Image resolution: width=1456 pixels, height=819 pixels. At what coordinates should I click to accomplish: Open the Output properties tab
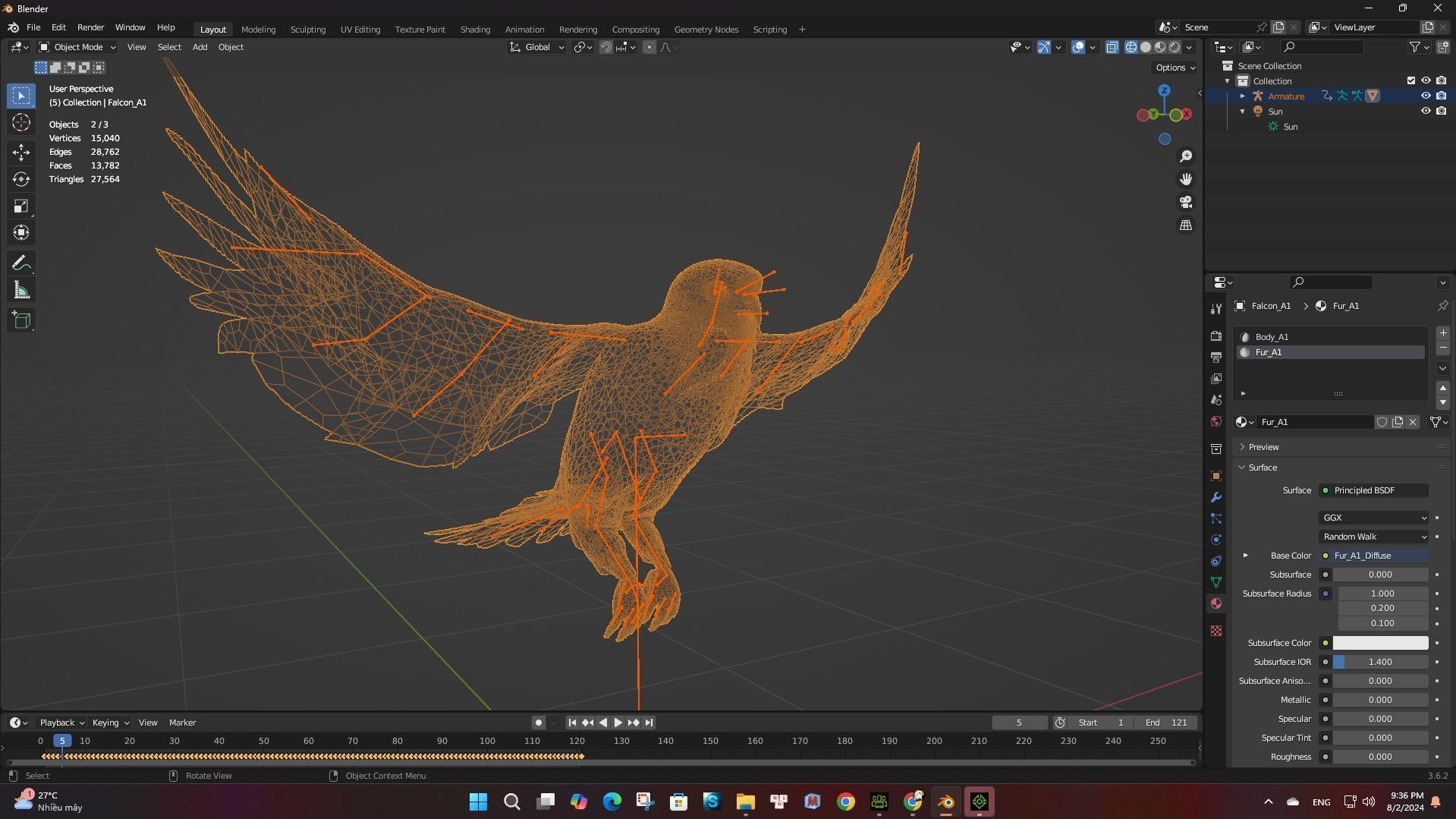pyautogui.click(x=1216, y=358)
